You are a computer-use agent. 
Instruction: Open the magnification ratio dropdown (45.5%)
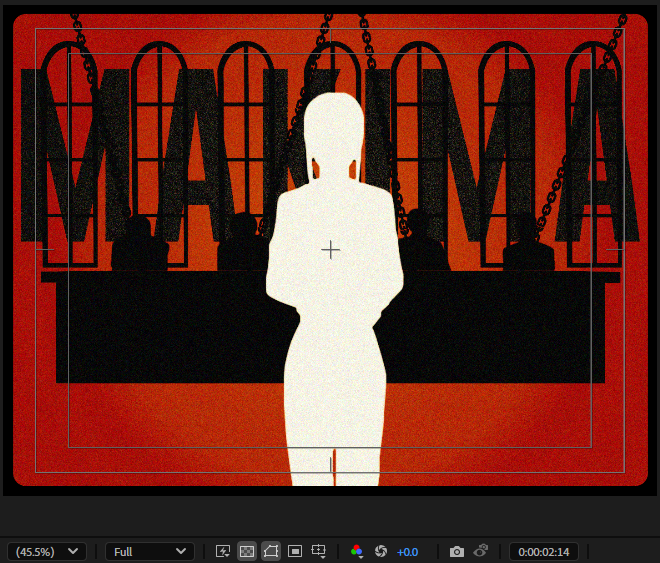pos(47,552)
